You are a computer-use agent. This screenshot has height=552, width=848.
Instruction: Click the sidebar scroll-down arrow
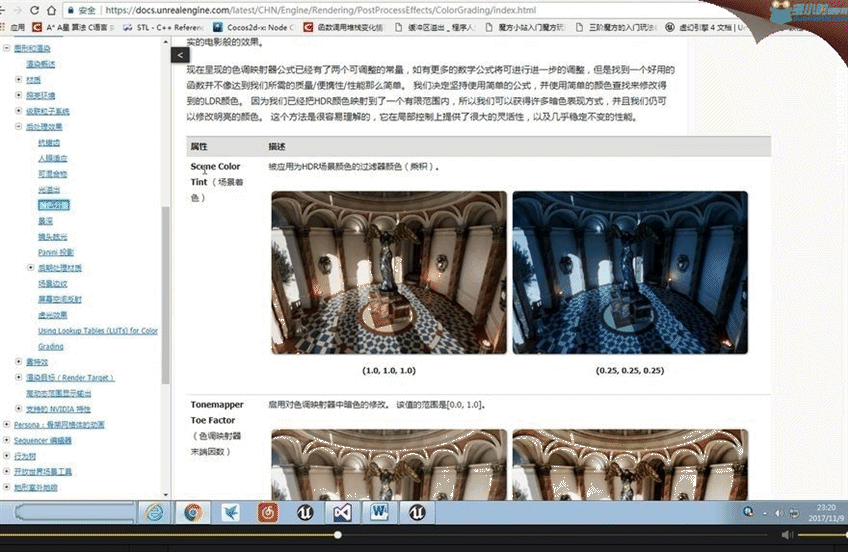pos(165,494)
